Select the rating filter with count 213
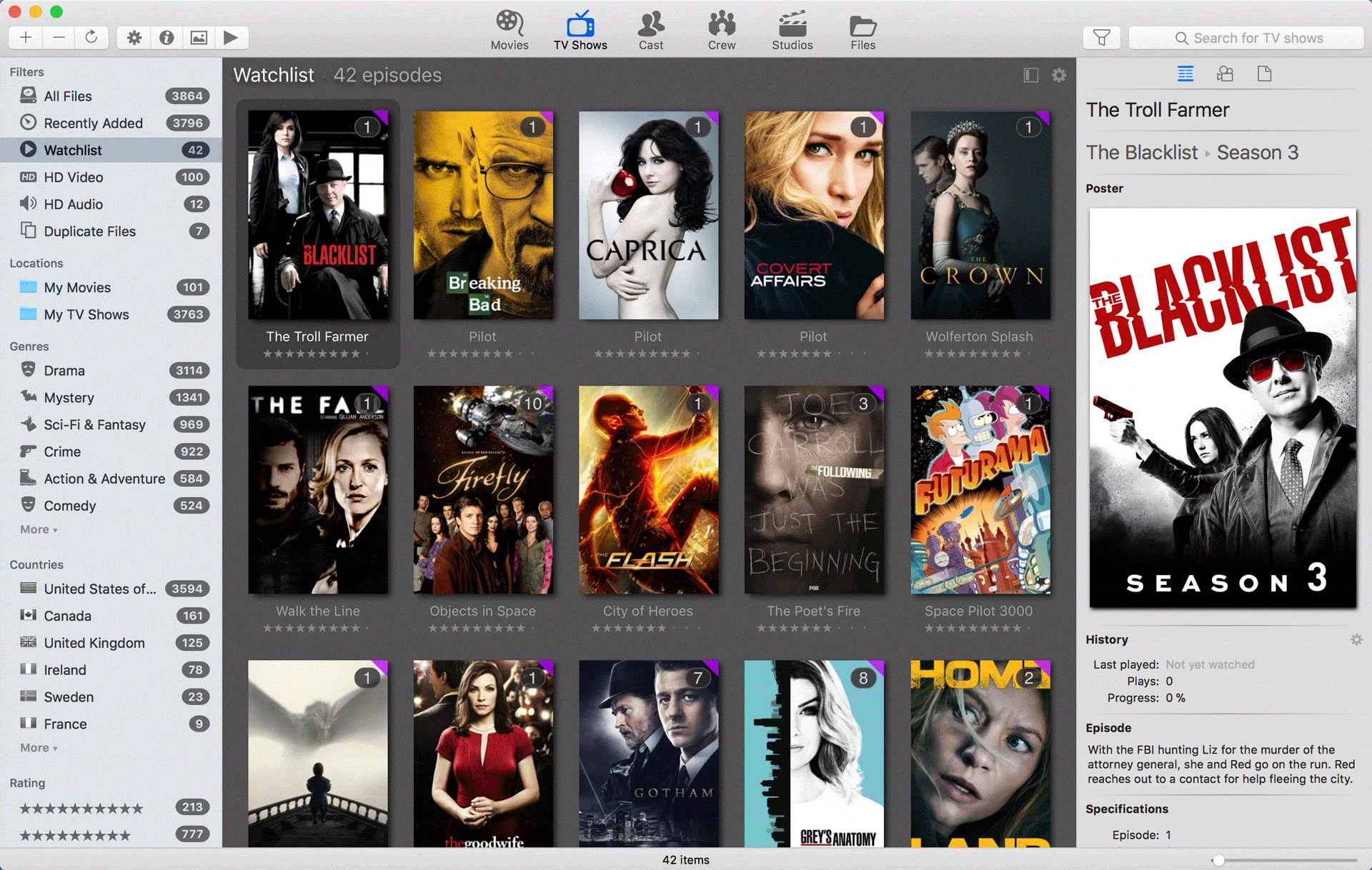This screenshot has width=1372, height=870. pos(111,807)
